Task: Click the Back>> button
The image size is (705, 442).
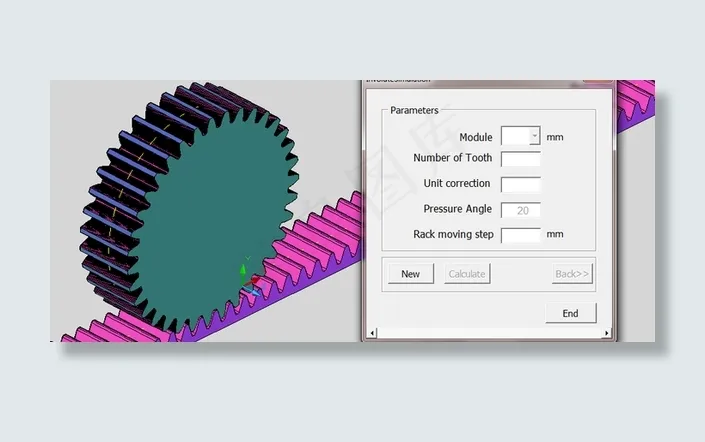Action: coord(573,274)
